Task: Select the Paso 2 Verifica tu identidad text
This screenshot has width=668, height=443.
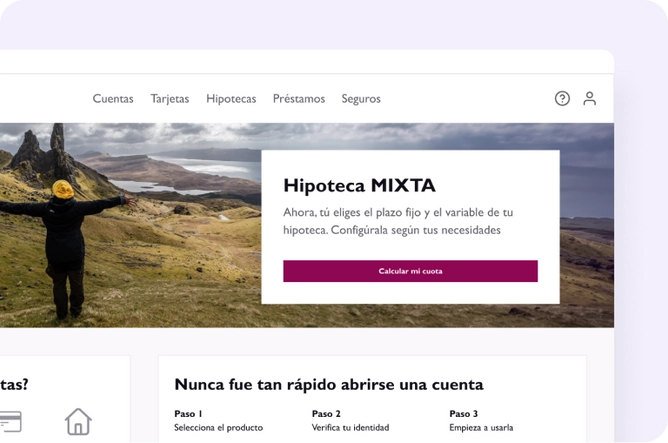Action: point(350,420)
